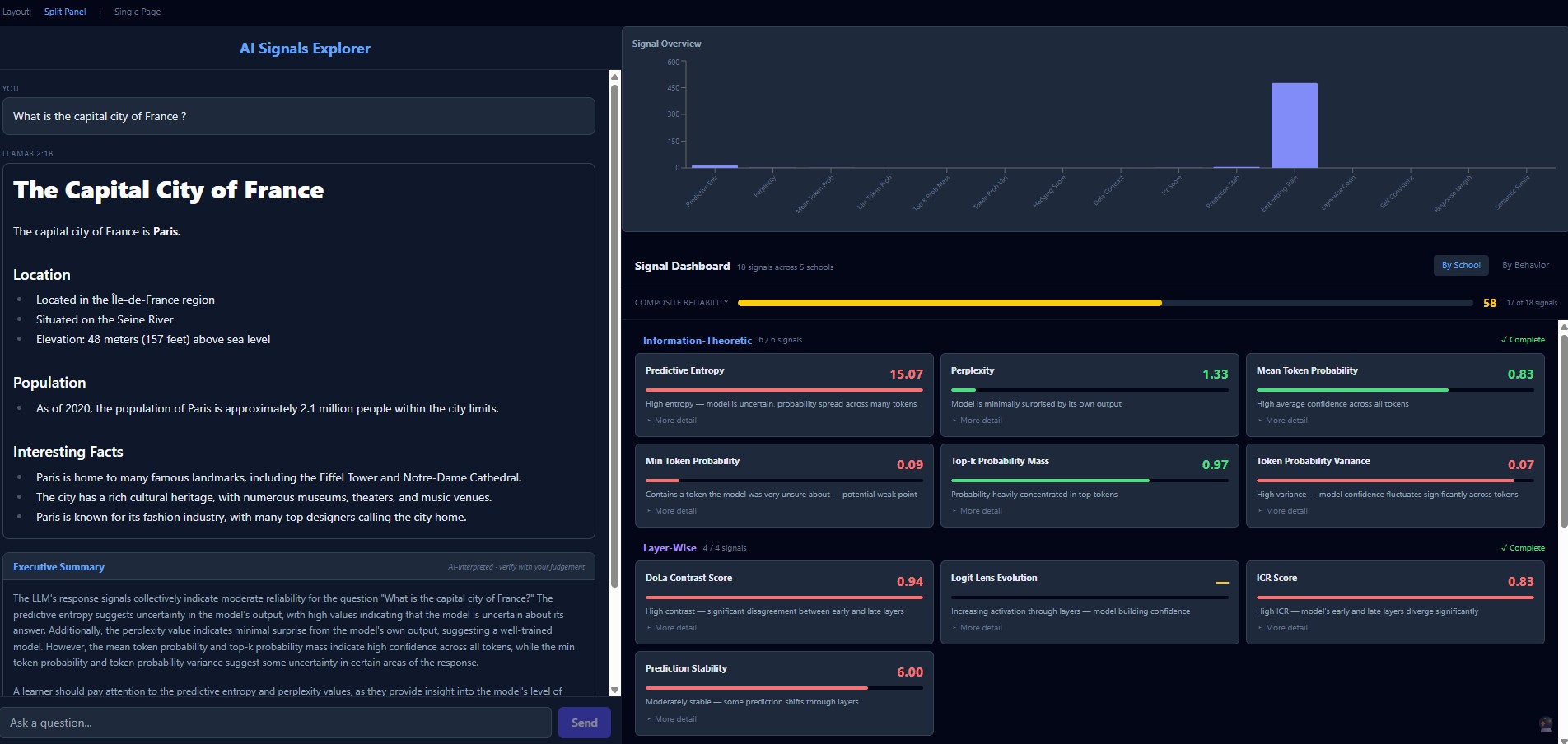Image resolution: width=1568 pixels, height=744 pixels.
Task: Switch to the By Behavior view
Action: (1525, 265)
